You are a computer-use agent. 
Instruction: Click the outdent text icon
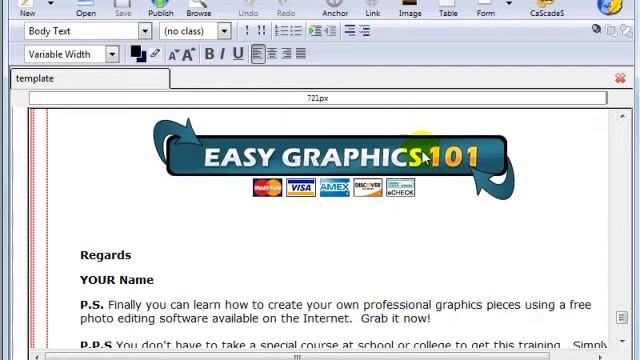pyautogui.click(x=330, y=31)
